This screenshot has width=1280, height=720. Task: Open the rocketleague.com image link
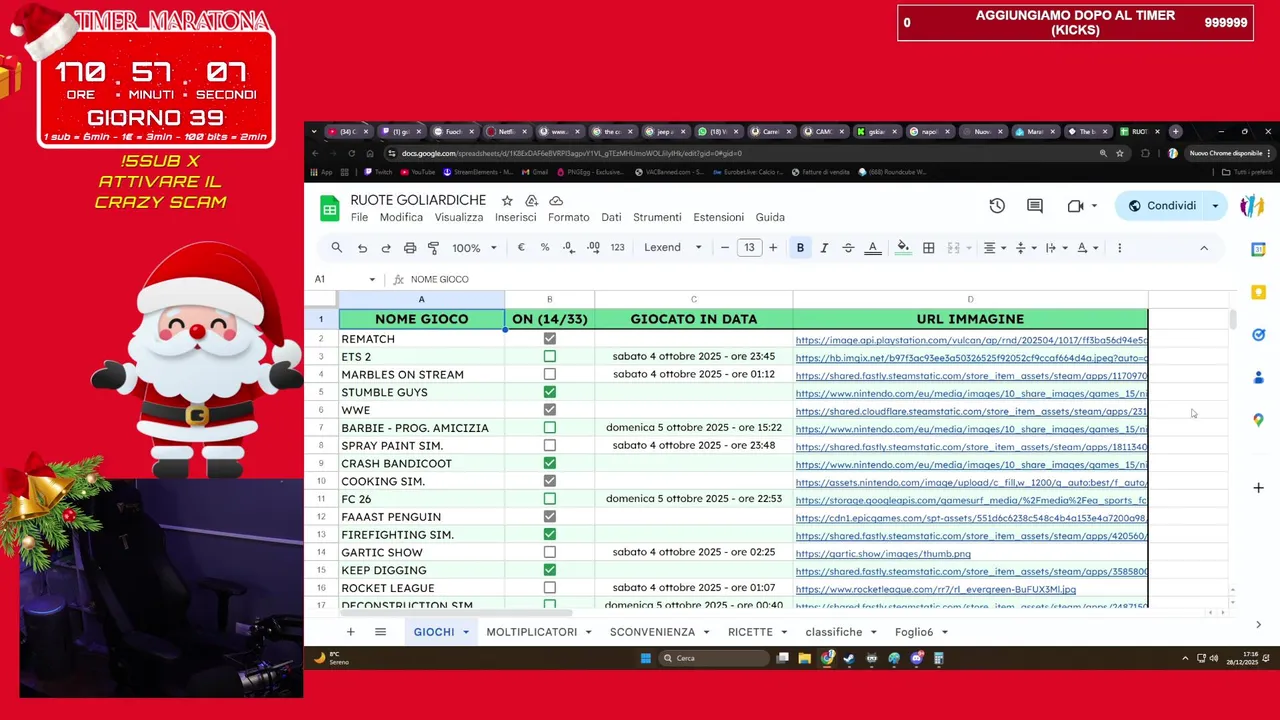click(936, 590)
